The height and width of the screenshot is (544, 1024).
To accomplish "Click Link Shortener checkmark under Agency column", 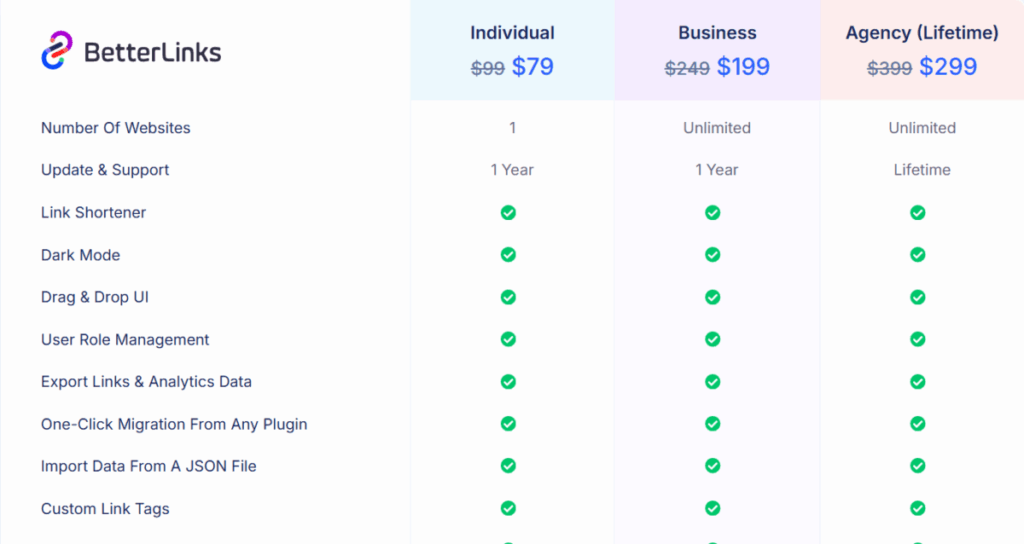I will tap(917, 212).
